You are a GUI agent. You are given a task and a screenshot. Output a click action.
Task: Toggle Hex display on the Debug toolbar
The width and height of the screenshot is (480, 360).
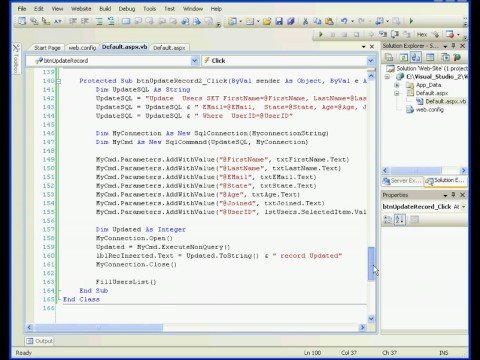click(x=422, y=34)
